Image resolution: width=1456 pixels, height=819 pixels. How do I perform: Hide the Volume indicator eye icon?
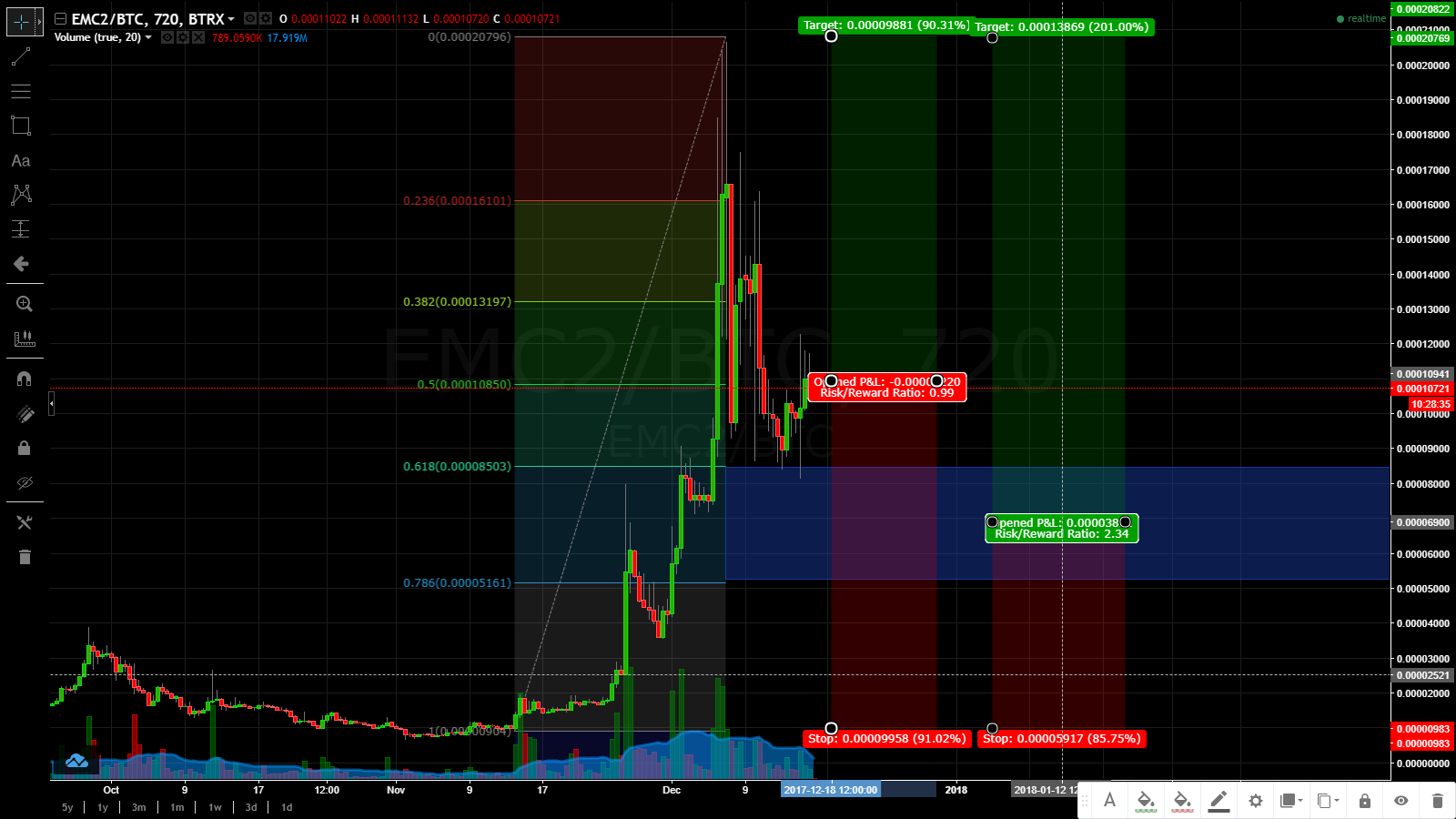(x=167, y=37)
